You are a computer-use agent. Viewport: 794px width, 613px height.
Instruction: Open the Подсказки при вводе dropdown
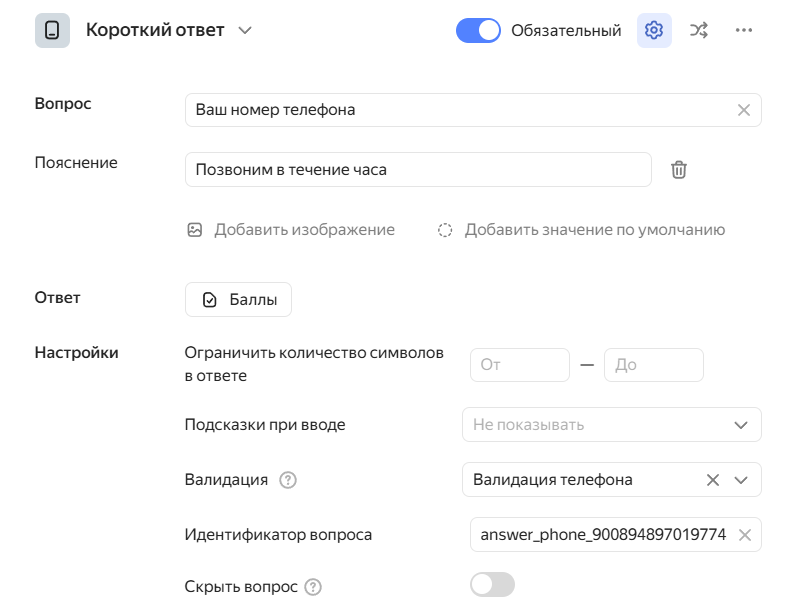click(x=611, y=425)
